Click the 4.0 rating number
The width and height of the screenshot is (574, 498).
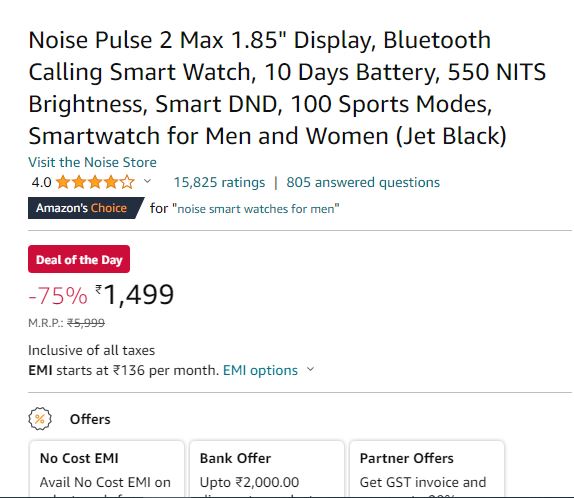pos(41,182)
